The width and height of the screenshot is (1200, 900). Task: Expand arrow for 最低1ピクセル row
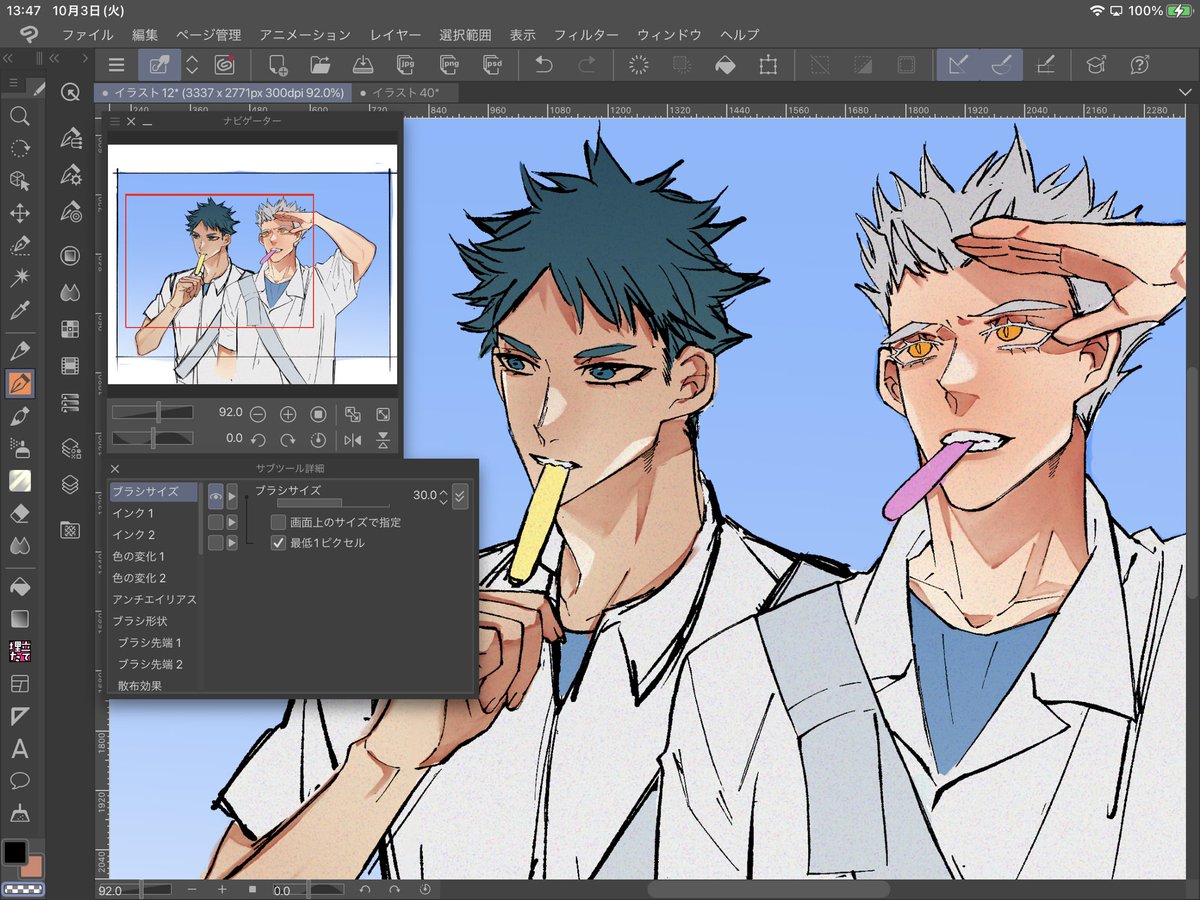pos(232,543)
